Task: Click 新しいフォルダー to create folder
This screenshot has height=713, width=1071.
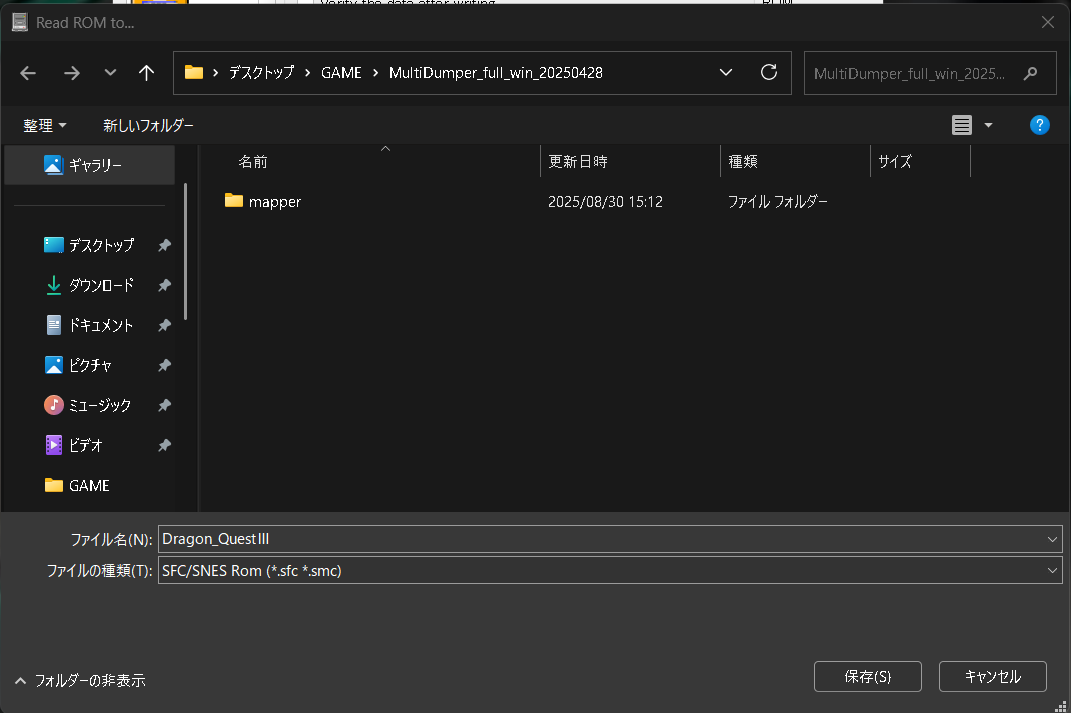Action: pyautogui.click(x=148, y=125)
